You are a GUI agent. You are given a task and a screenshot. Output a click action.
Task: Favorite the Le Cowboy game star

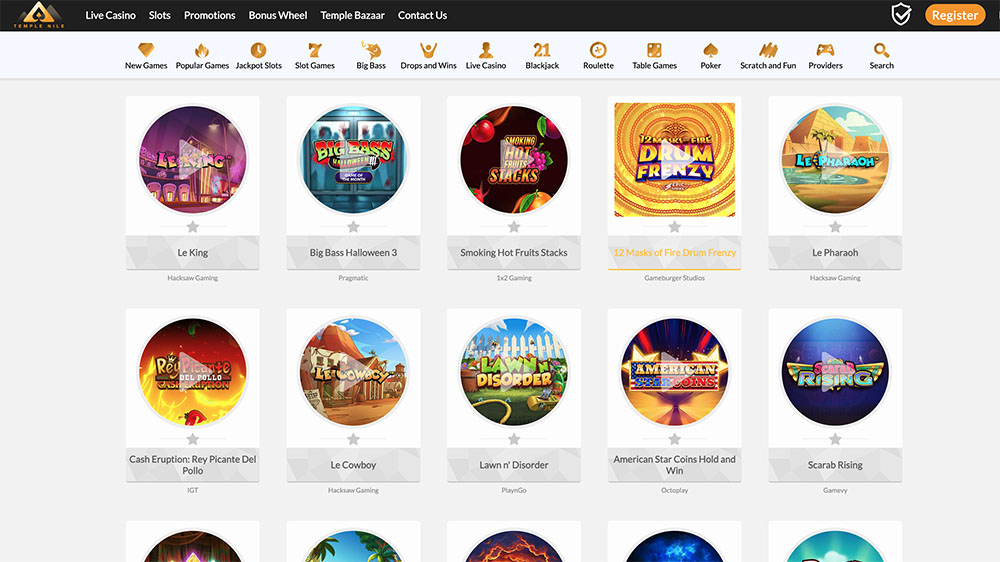click(x=353, y=439)
